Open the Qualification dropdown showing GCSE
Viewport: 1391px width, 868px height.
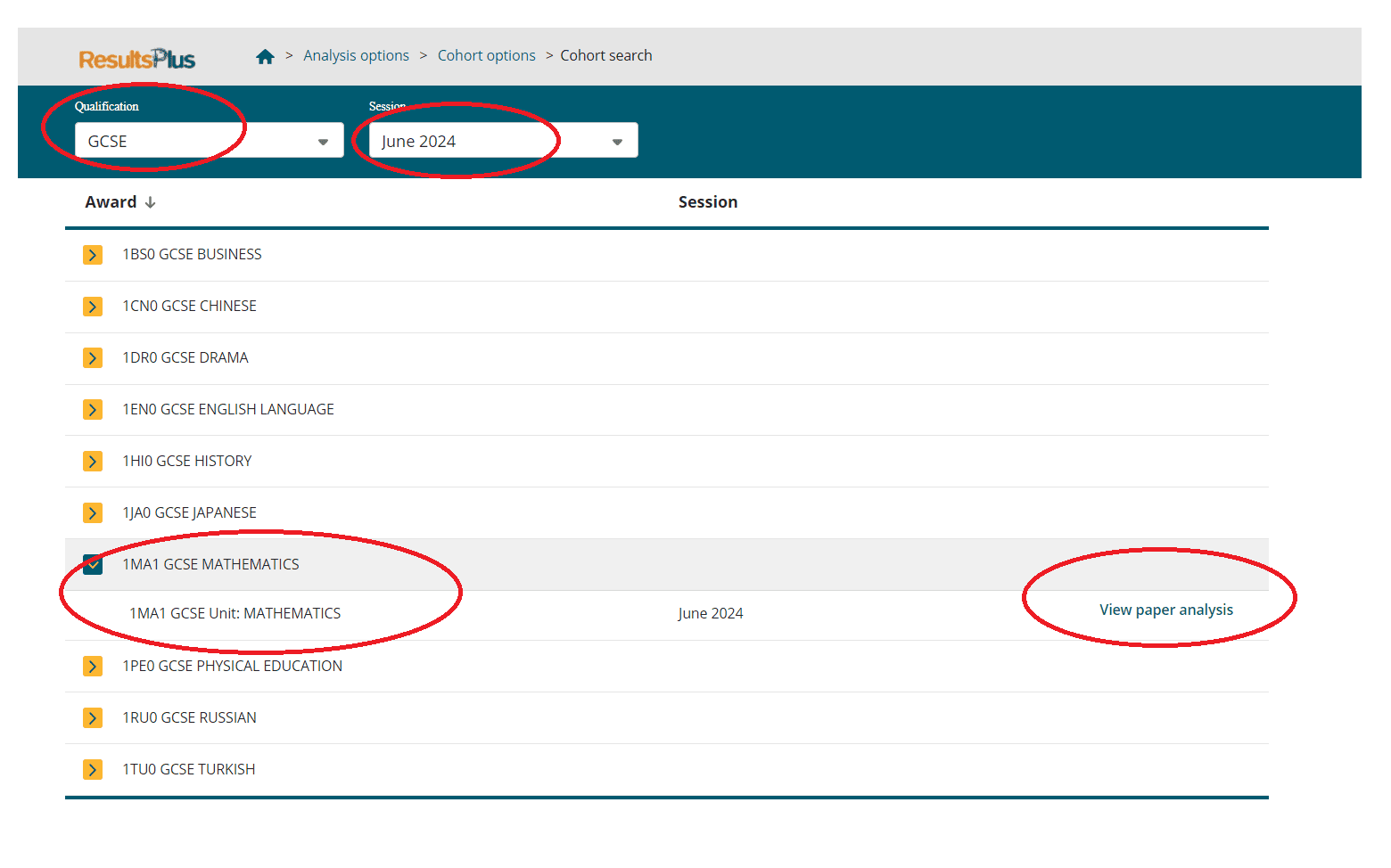tap(210, 141)
